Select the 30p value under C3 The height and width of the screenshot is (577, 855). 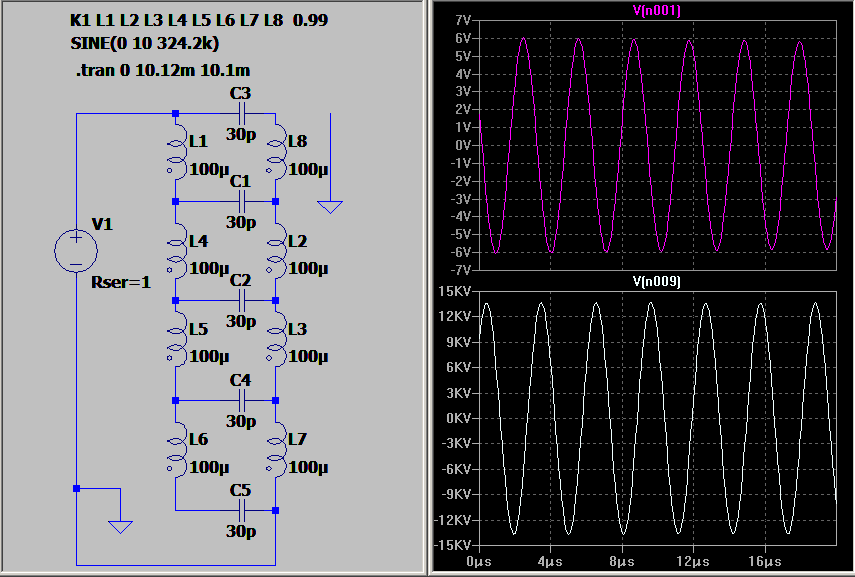[241, 134]
